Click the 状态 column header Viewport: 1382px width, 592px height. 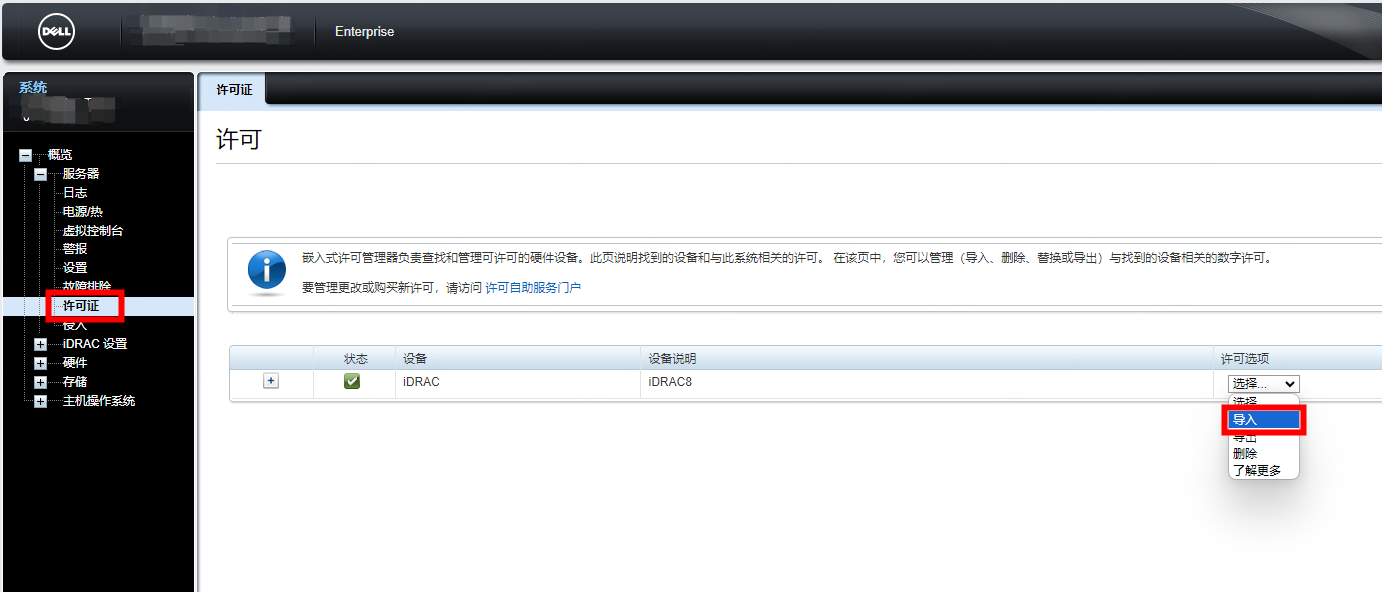pyautogui.click(x=356, y=358)
